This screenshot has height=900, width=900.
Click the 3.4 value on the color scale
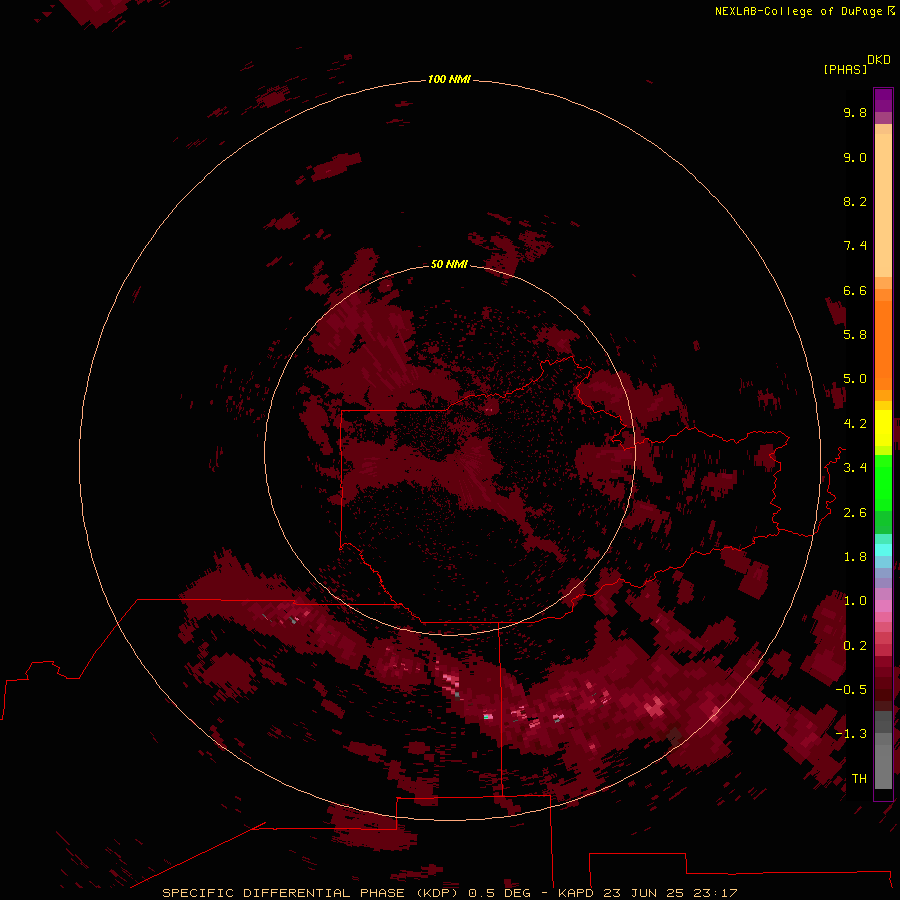coord(855,468)
